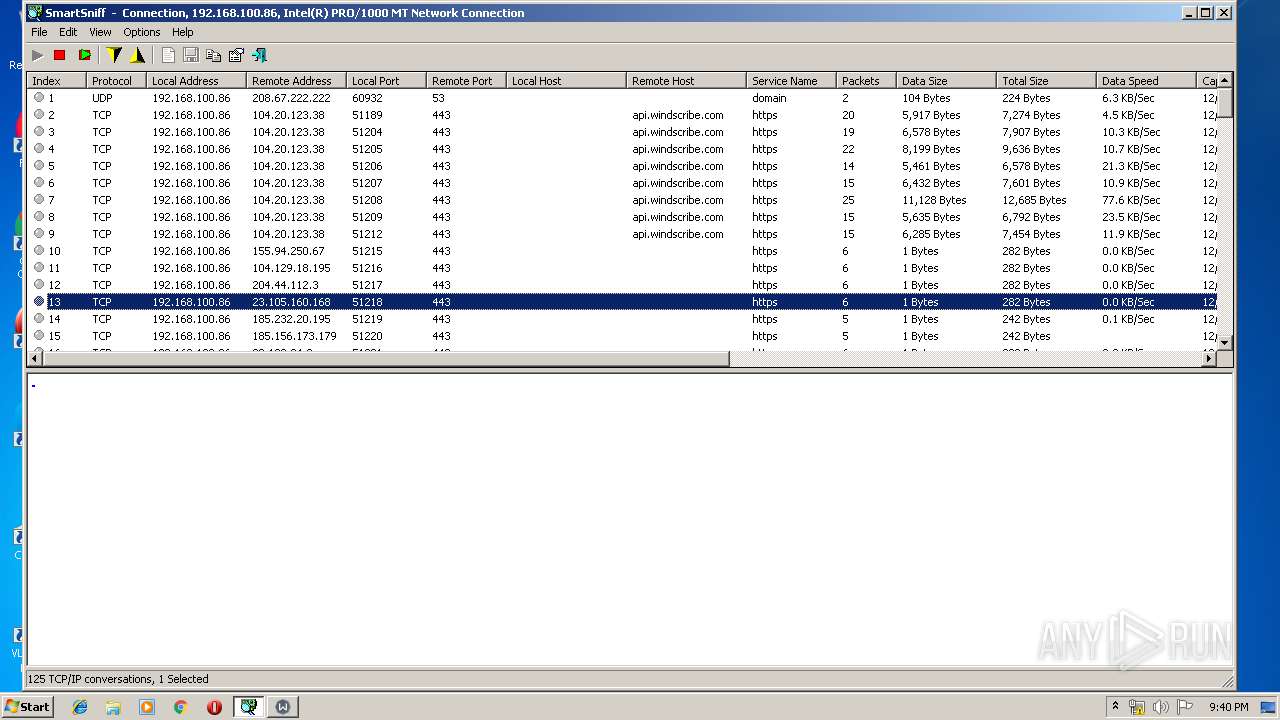This screenshot has width=1280, height=720.
Task: Click the Action Center flag tray icon
Action: (1184, 707)
